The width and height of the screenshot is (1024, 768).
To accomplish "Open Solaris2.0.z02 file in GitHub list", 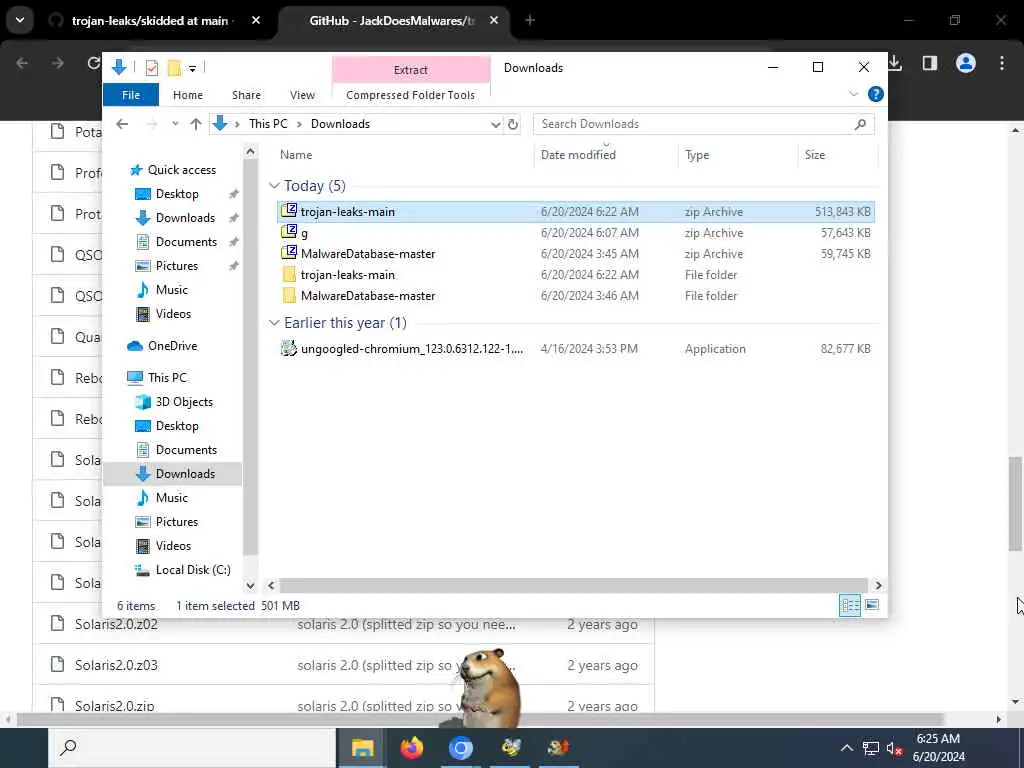I will [116, 624].
